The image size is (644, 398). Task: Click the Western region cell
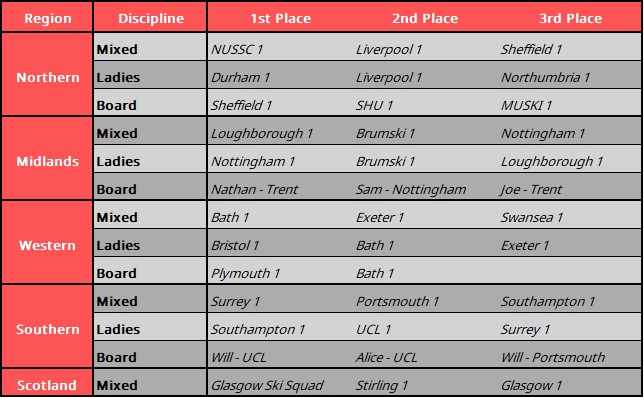[x=47, y=245]
